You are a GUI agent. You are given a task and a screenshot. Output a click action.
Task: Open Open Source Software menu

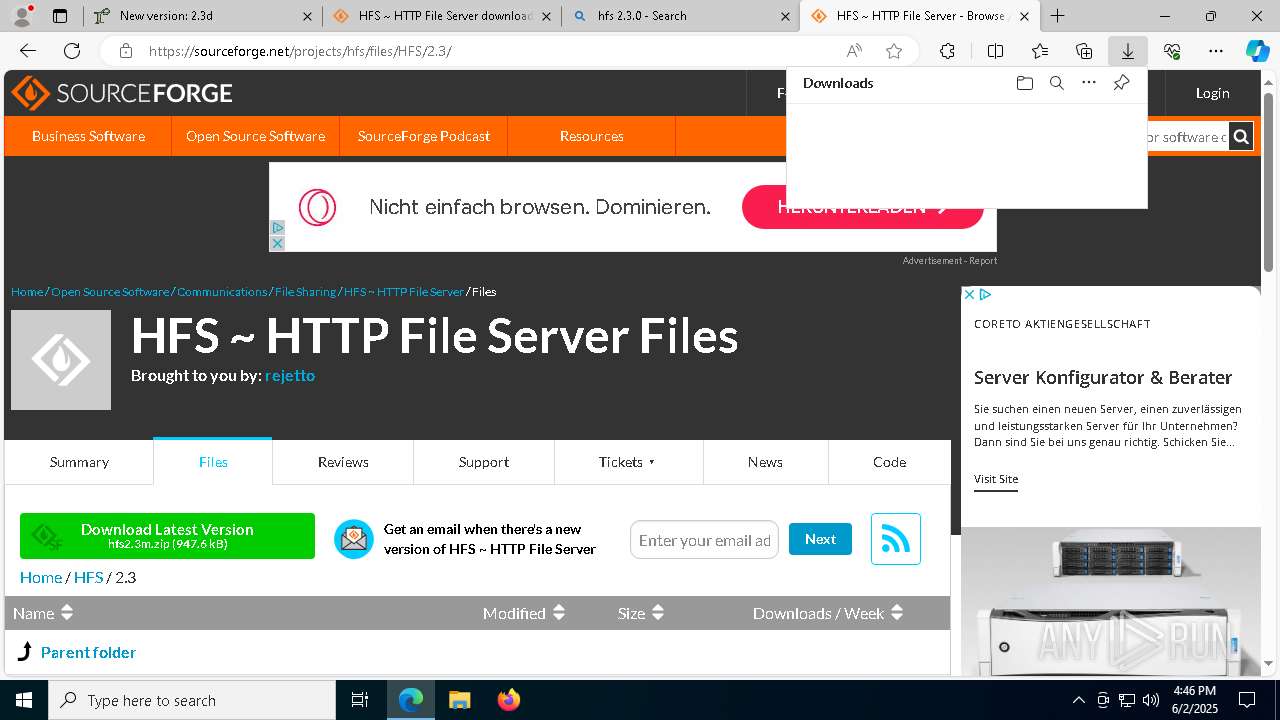[255, 136]
